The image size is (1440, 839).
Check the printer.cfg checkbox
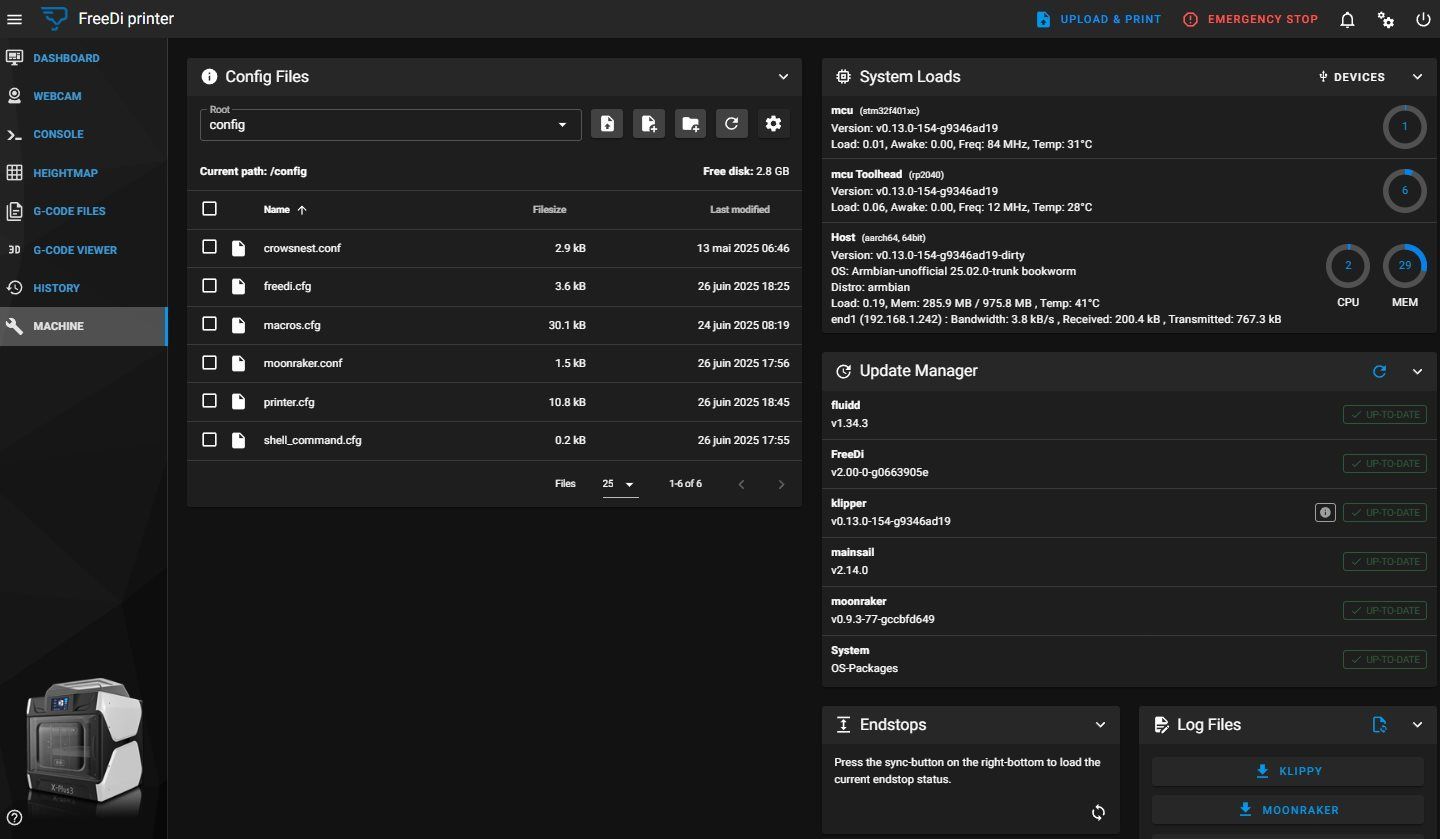[x=209, y=401]
